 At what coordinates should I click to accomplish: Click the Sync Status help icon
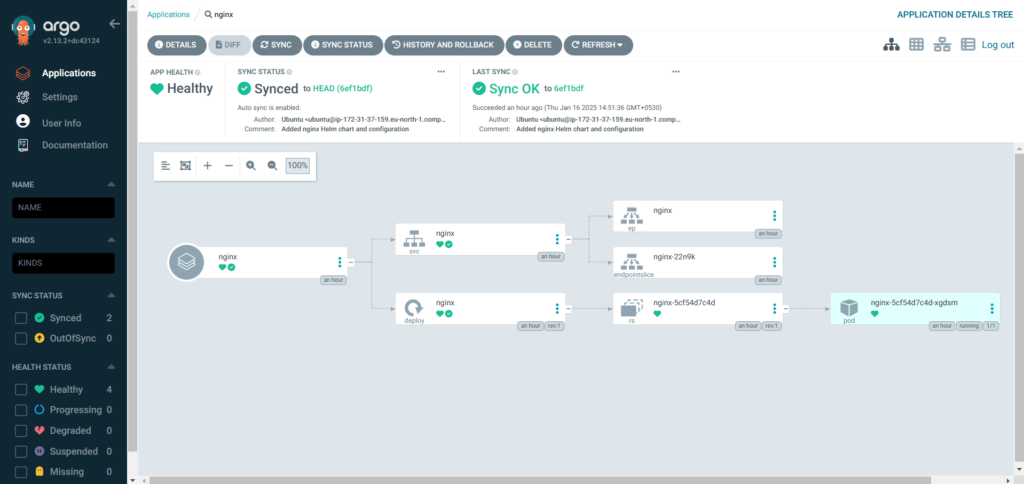(289, 73)
